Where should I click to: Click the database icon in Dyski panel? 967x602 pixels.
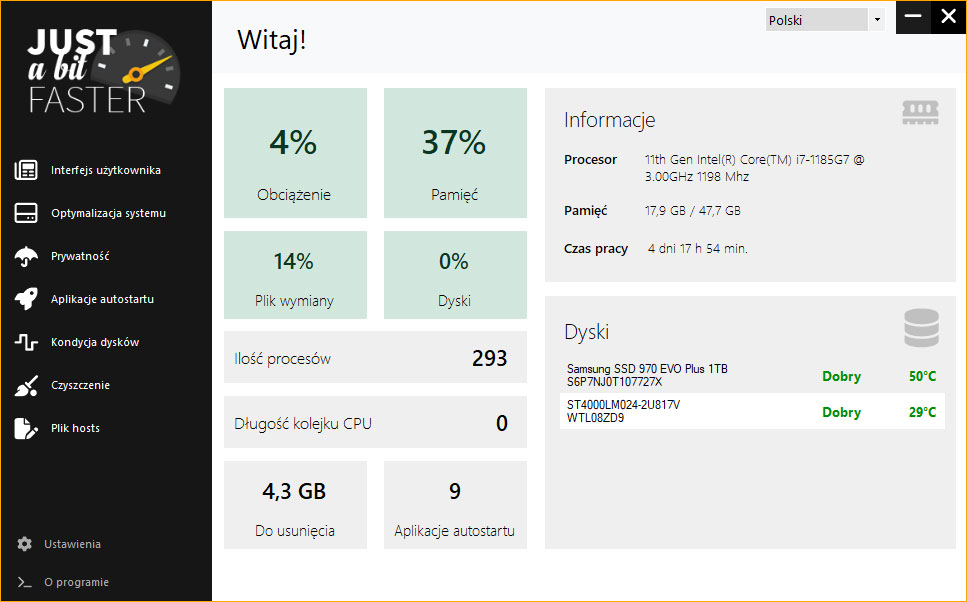[x=921, y=328]
